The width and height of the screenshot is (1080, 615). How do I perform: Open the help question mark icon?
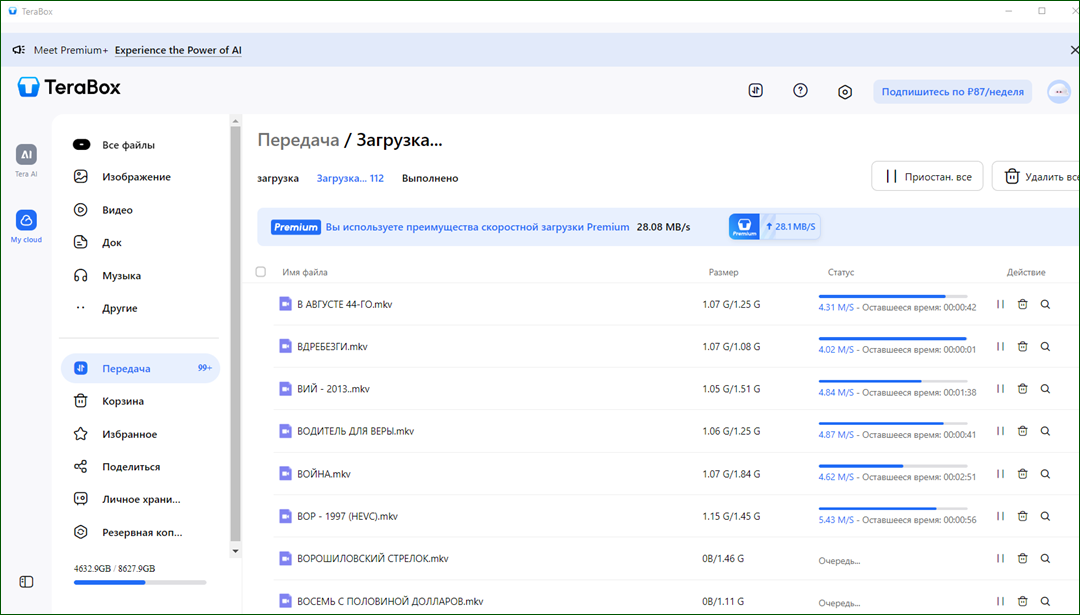[800, 90]
